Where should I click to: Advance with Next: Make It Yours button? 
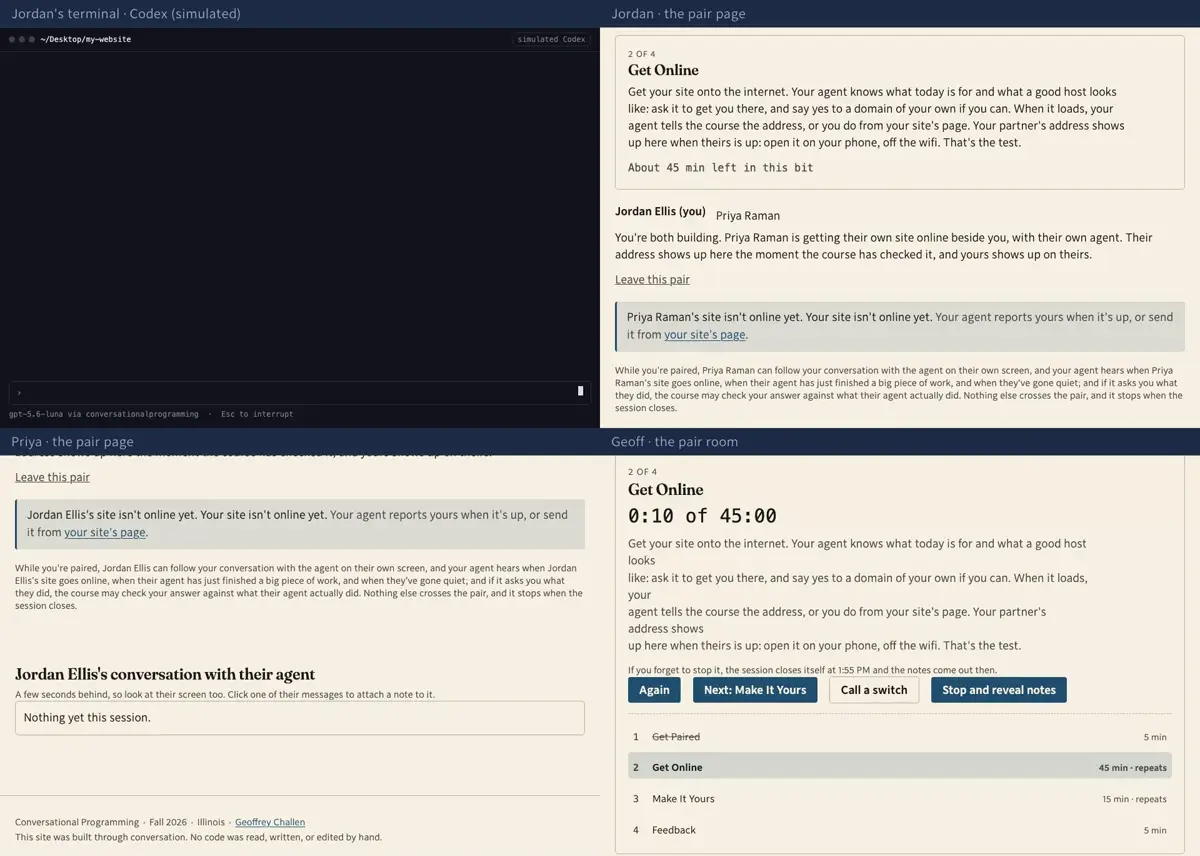coord(755,690)
